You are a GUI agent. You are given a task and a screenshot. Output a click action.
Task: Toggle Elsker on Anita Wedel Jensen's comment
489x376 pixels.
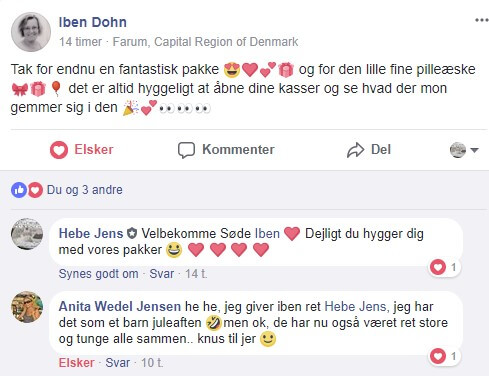point(76,362)
